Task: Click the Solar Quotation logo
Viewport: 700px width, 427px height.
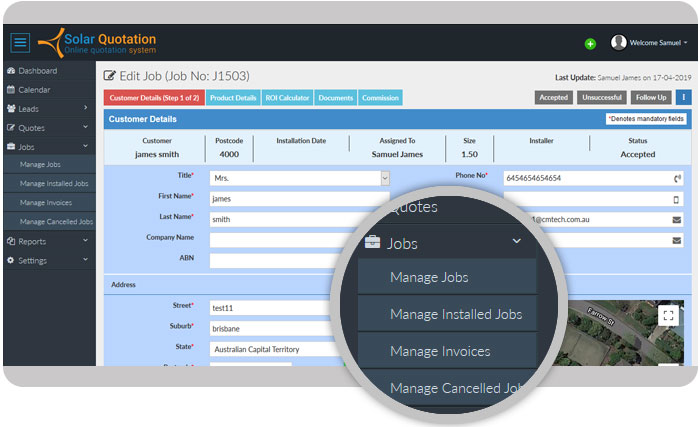Action: coord(98,44)
